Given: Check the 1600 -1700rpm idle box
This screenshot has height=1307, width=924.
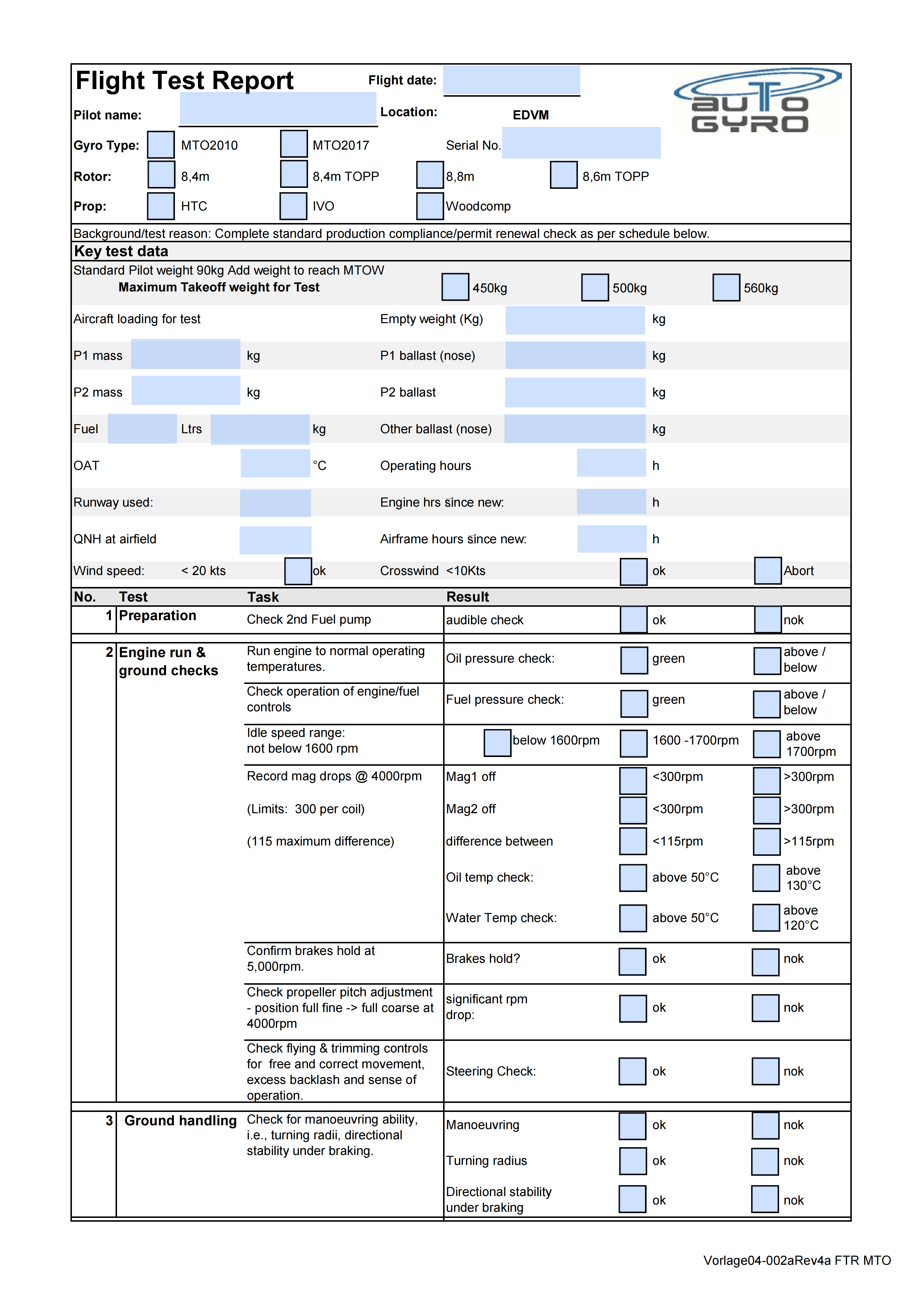Looking at the screenshot, I should [x=634, y=743].
